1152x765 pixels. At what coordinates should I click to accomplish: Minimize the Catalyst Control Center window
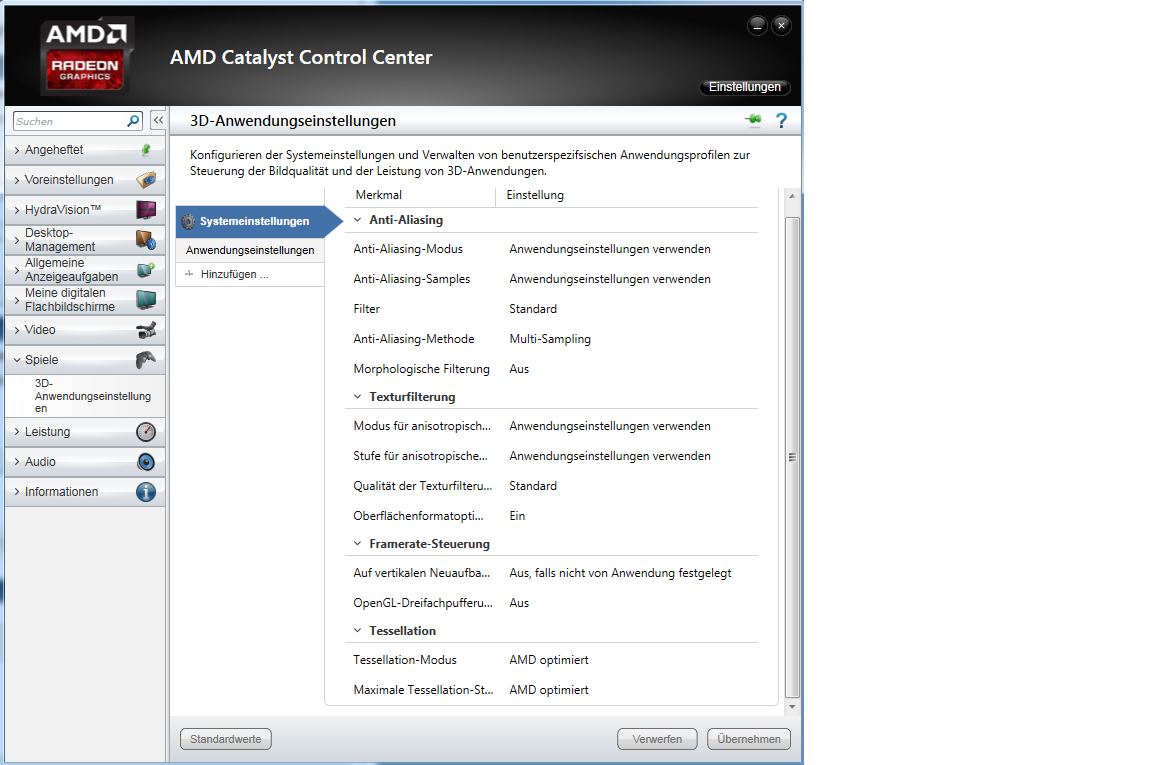click(x=757, y=26)
